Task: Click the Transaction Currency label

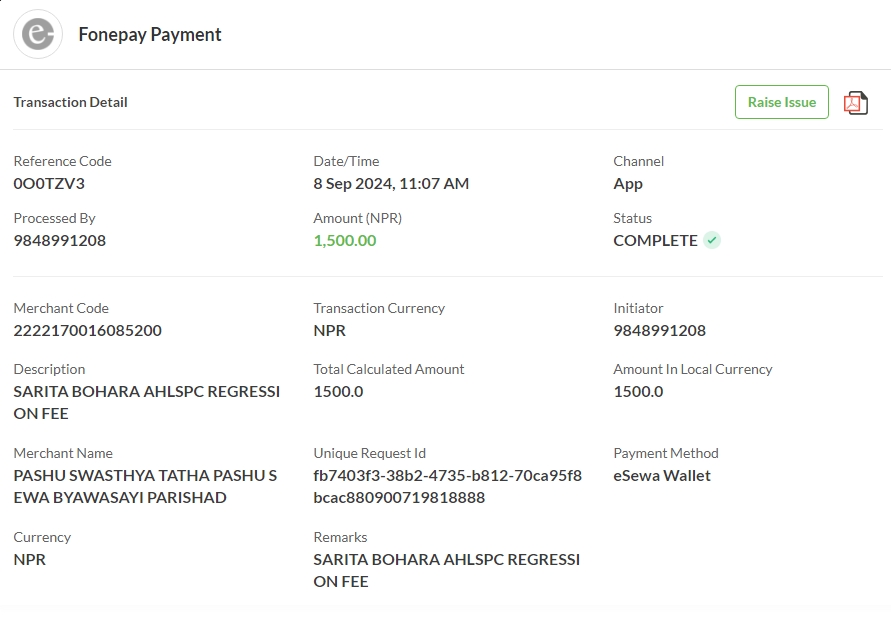Action: [x=379, y=308]
